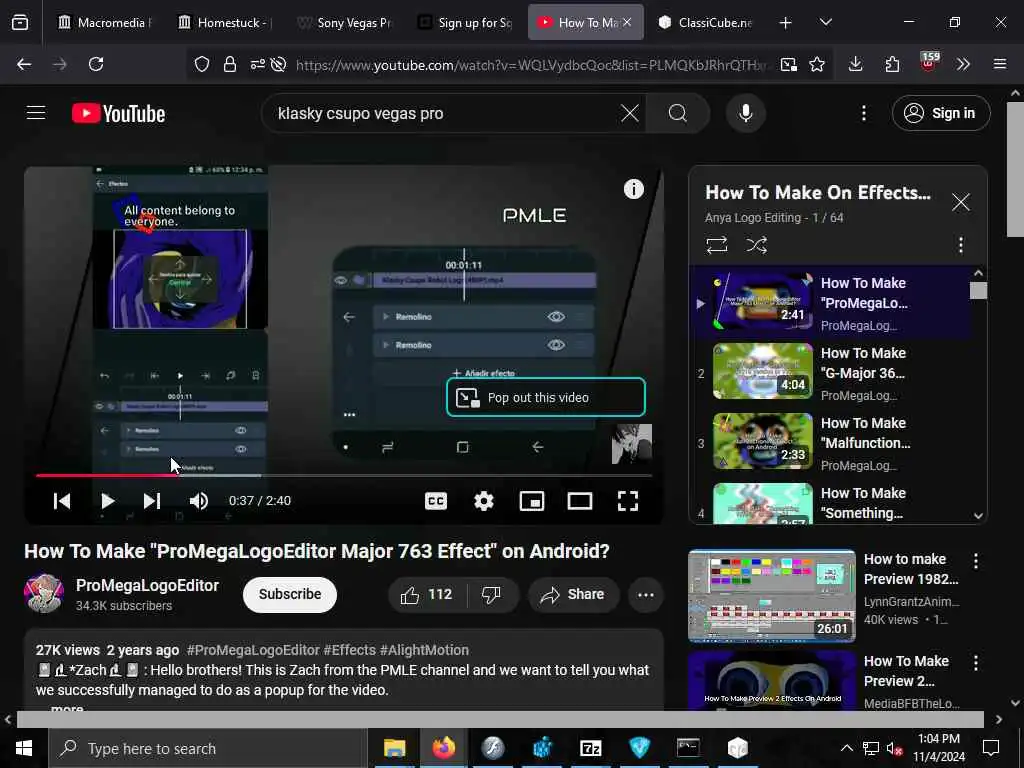The image size is (1024, 768).
Task: Open File Explorer from taskbar
Action: tap(394, 748)
